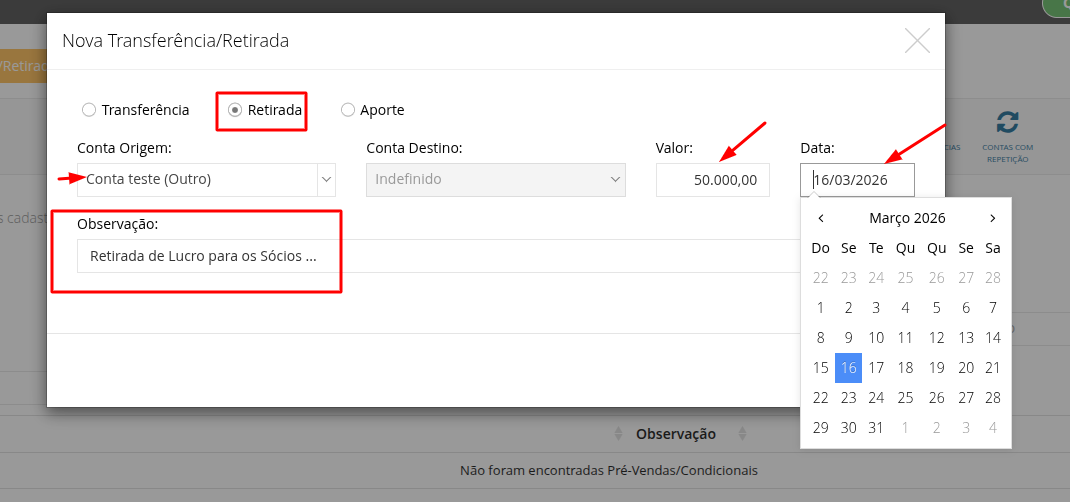The width and height of the screenshot is (1070, 502).
Task: Pick day 16 in the calendar
Action: 848,368
